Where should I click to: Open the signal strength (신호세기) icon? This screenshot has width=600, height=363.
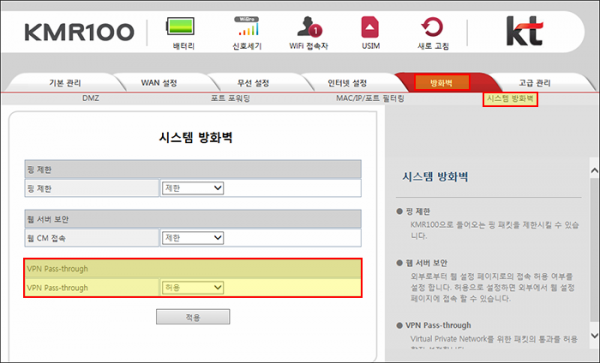coord(246,26)
